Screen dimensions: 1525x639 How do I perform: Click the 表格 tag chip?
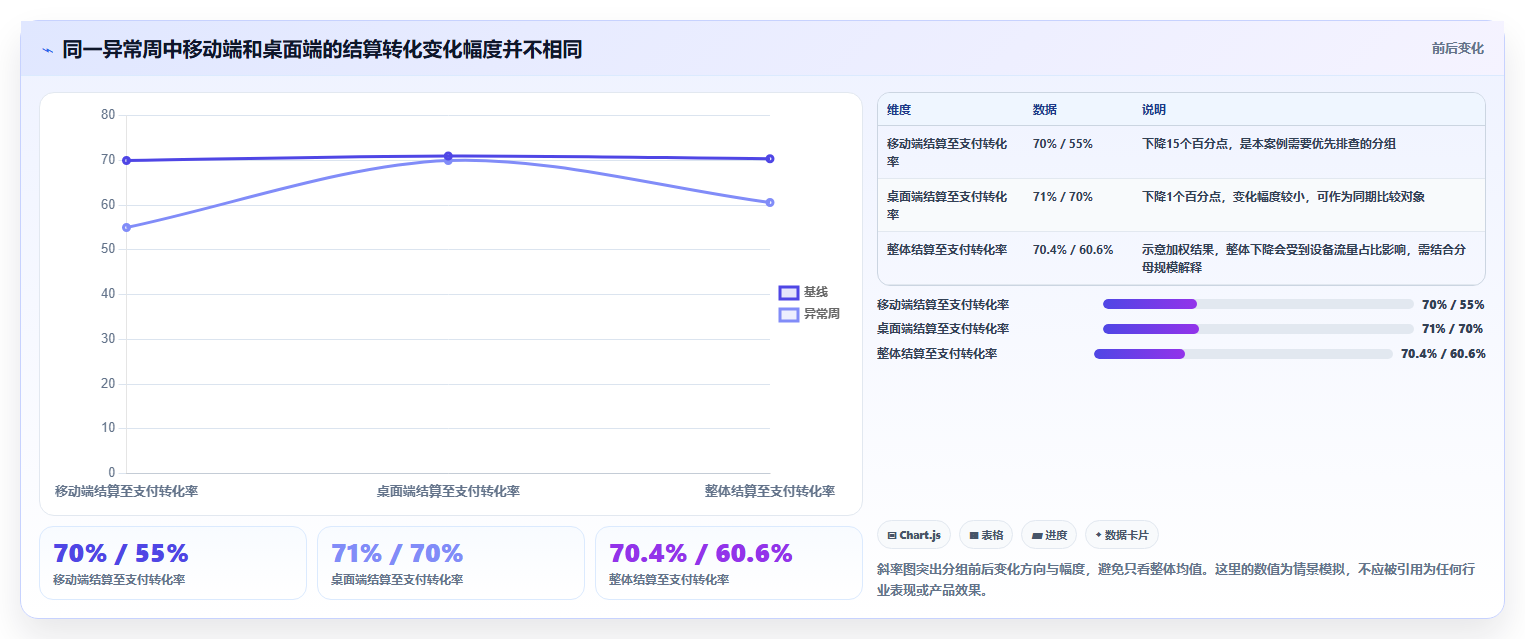pyautogui.click(x=986, y=535)
